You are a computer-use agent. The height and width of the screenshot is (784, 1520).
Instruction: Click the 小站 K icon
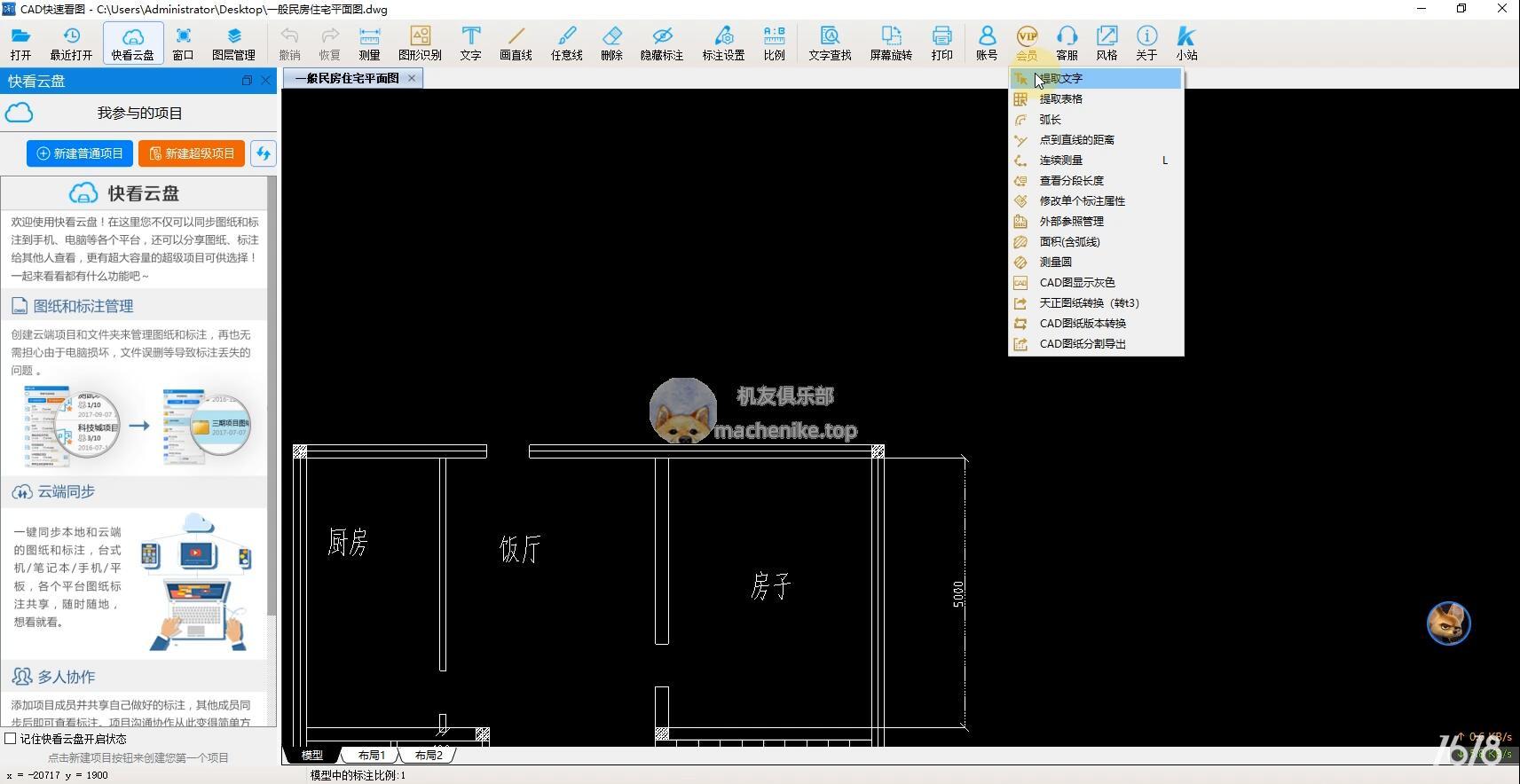point(1186,43)
